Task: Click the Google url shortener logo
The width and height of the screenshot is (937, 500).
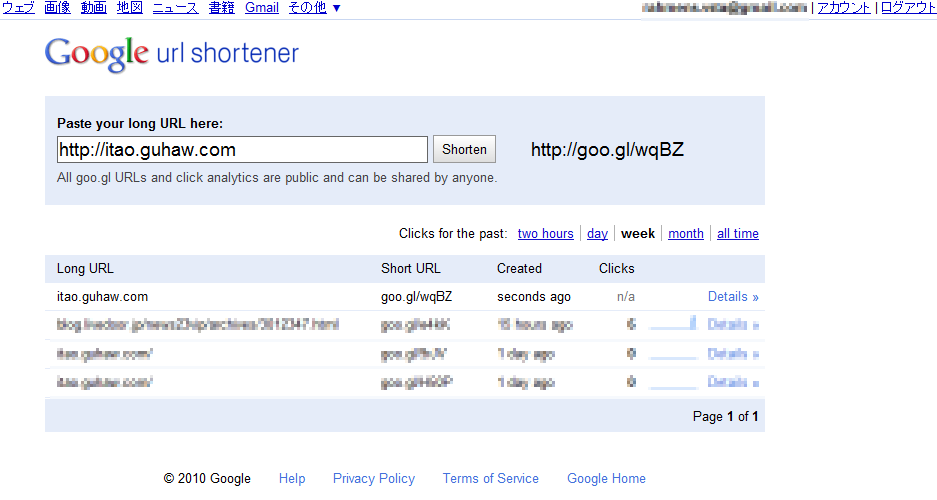Action: tap(172, 54)
